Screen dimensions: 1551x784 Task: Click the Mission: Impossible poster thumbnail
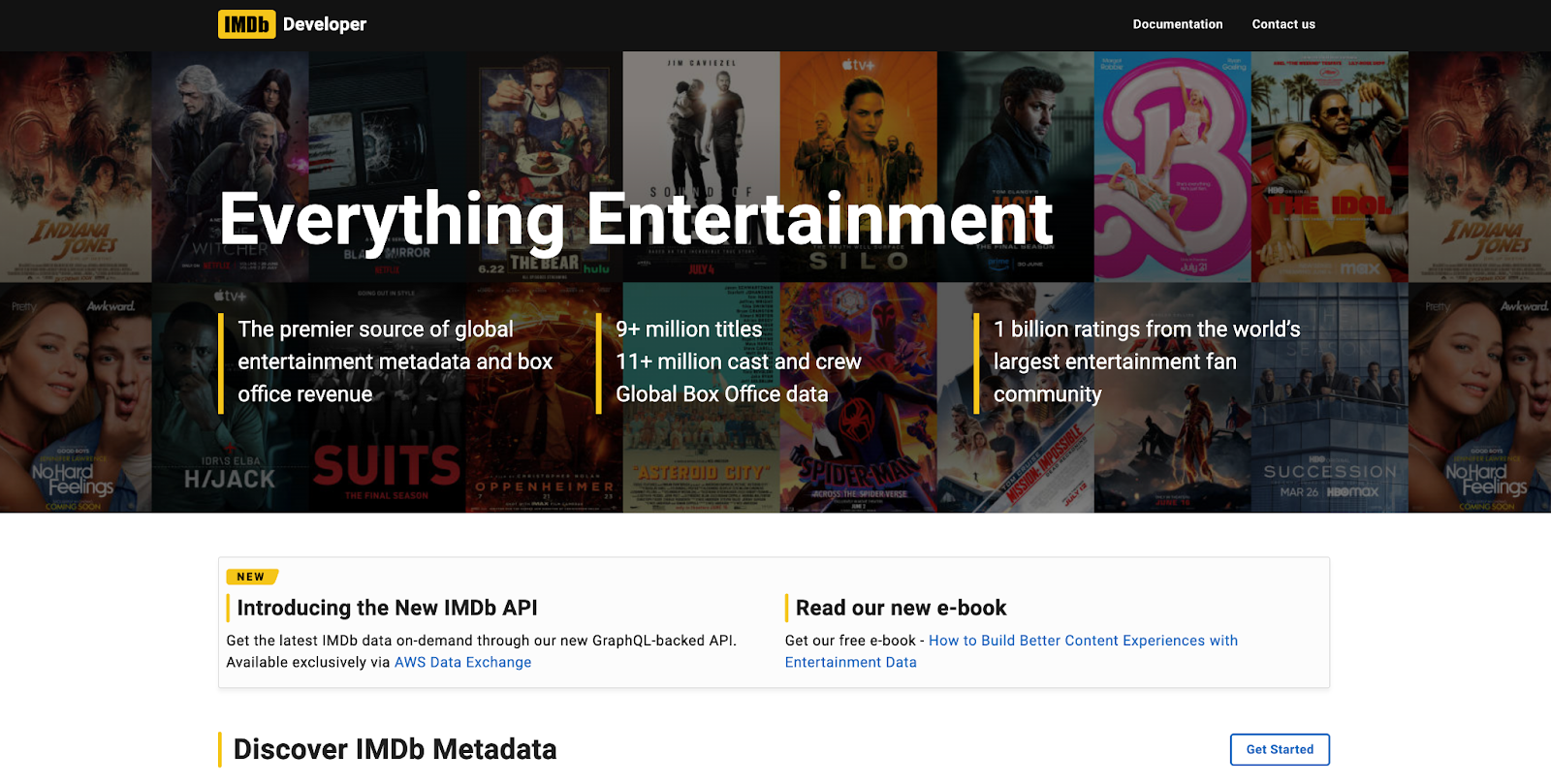[x=1015, y=397]
